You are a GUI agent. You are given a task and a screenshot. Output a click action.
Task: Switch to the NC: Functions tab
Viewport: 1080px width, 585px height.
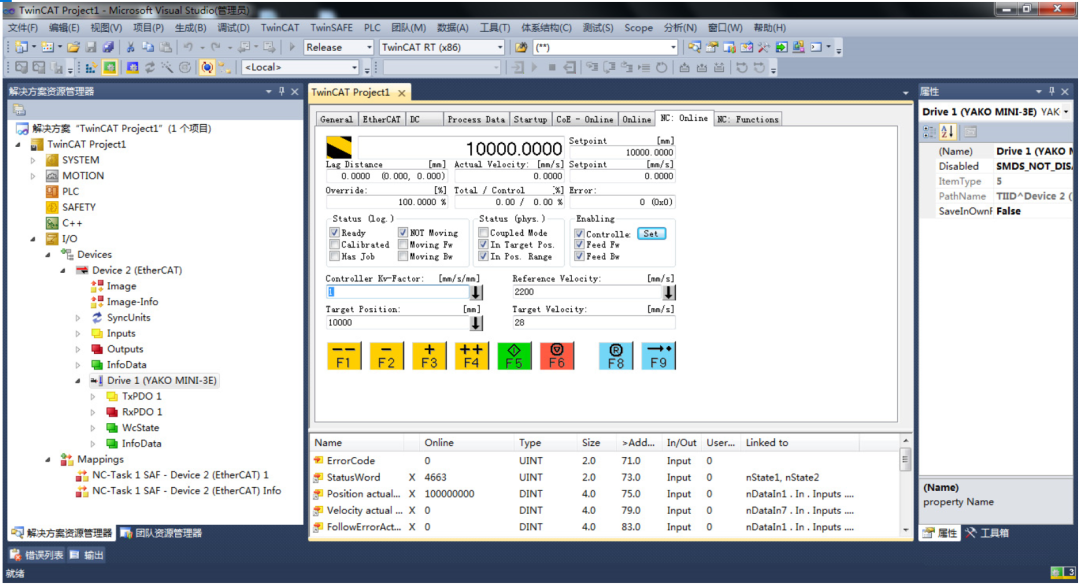coord(747,119)
